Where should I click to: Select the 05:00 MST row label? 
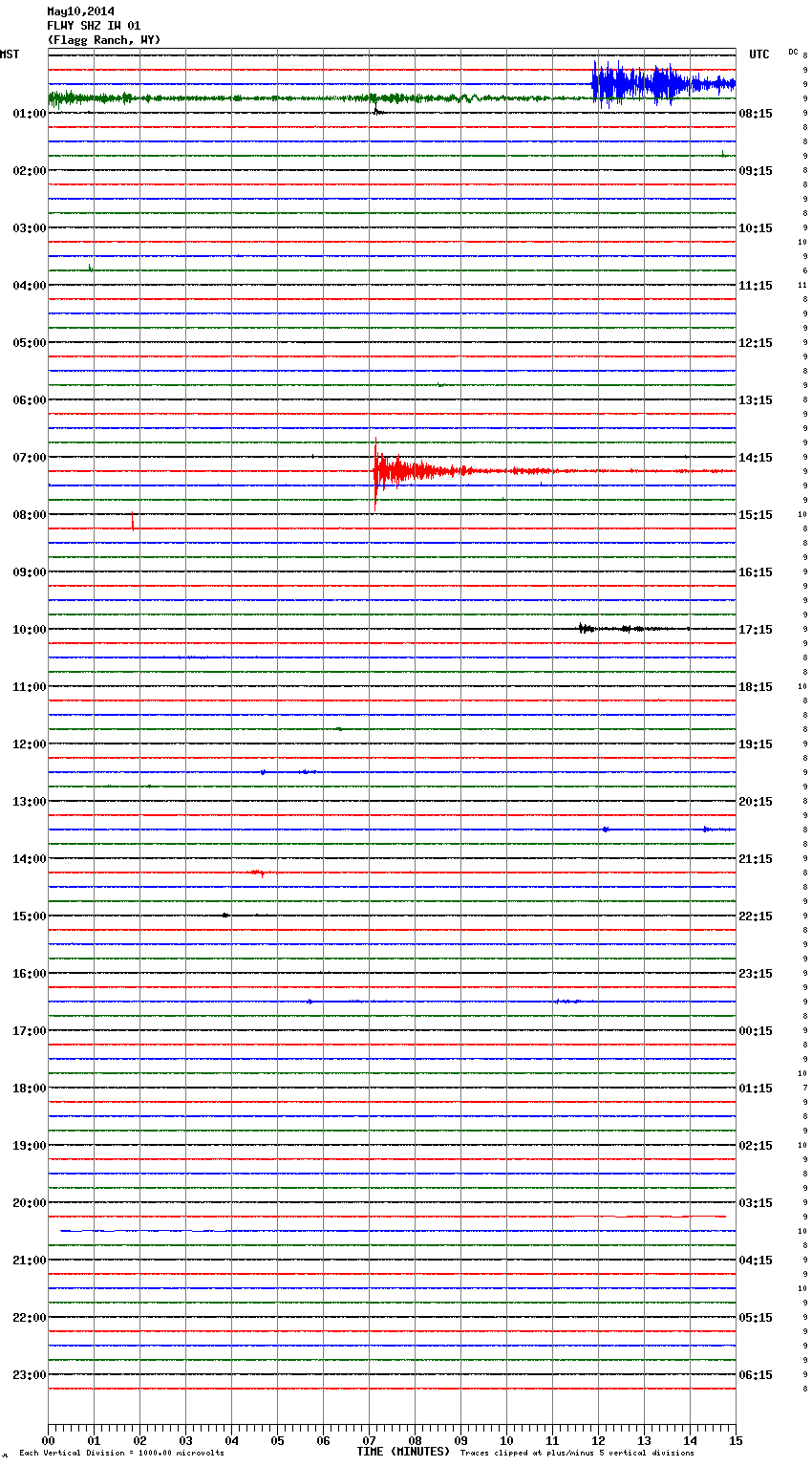click(x=29, y=343)
